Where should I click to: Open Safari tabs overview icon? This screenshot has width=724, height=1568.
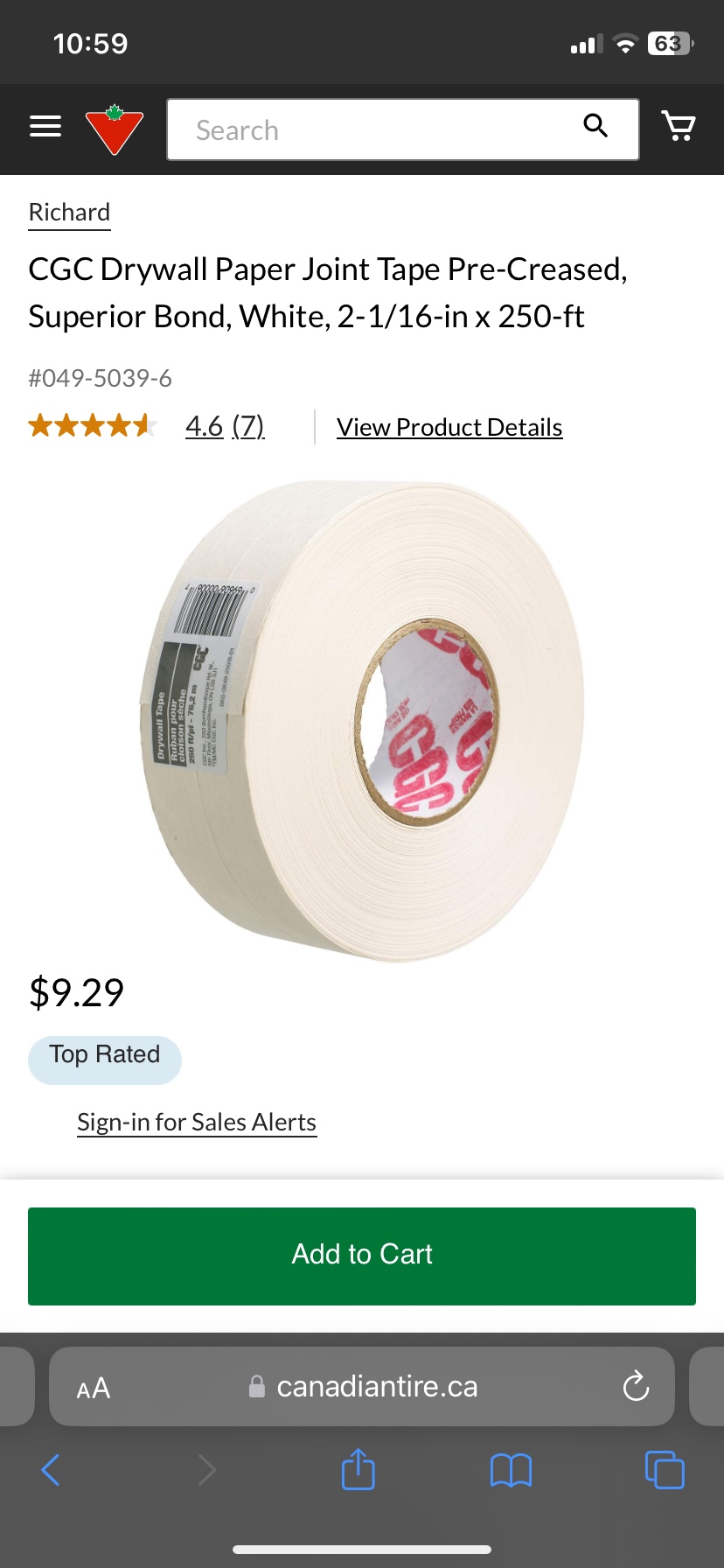(x=665, y=1469)
